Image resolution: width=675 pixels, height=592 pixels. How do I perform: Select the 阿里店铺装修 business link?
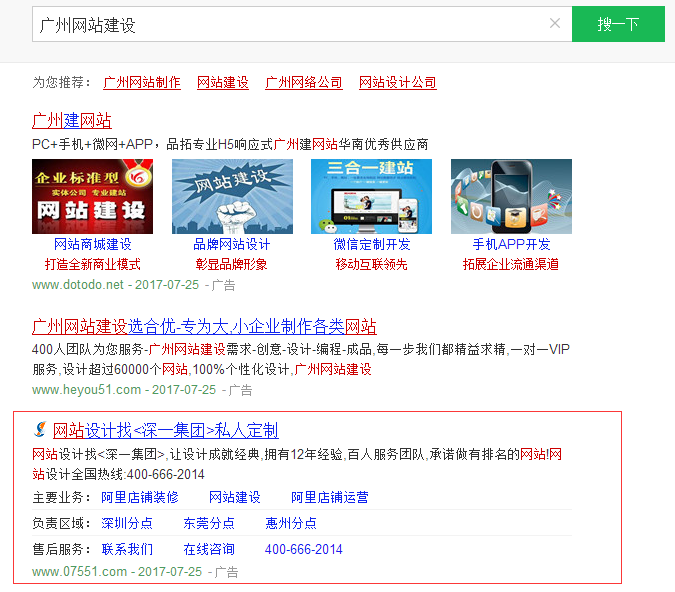click(140, 497)
